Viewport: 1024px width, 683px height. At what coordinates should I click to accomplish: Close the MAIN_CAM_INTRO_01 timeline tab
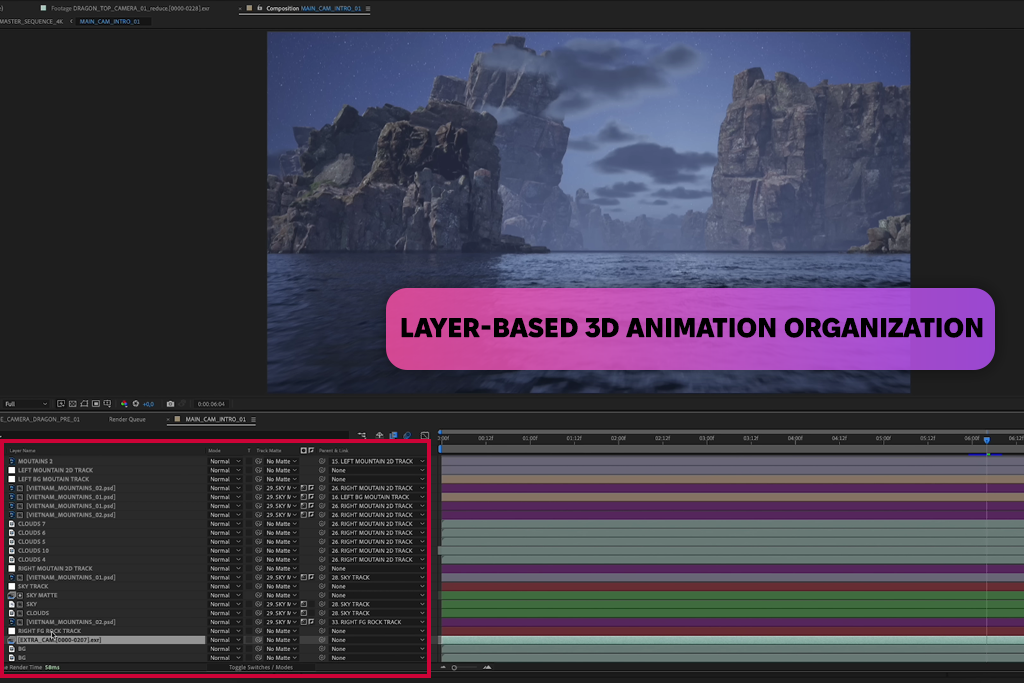168,419
